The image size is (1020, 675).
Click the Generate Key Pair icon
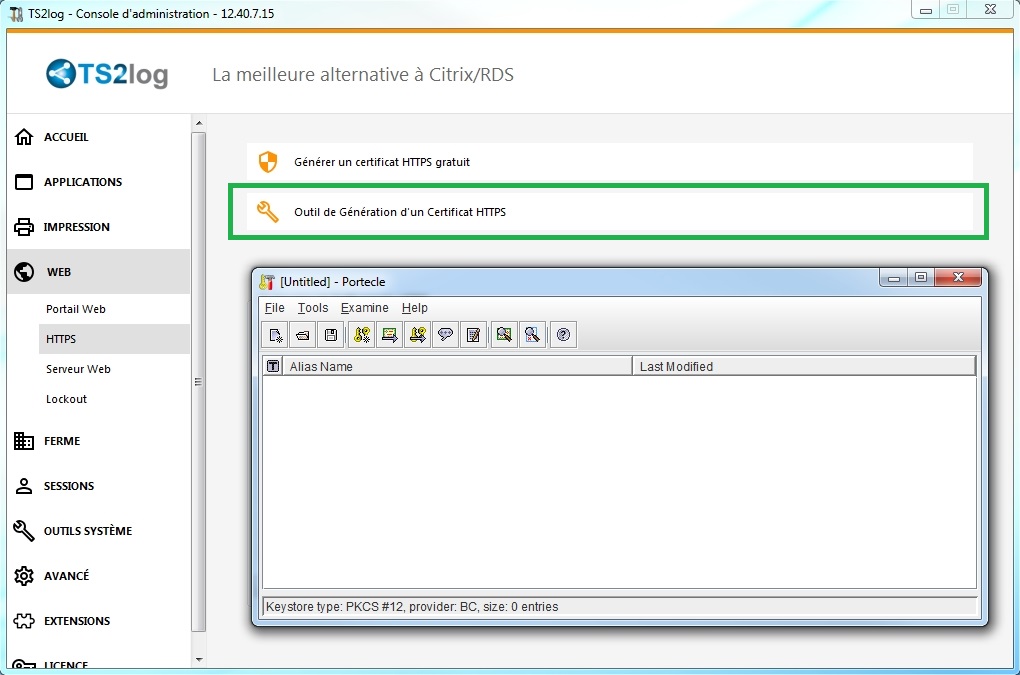point(362,335)
